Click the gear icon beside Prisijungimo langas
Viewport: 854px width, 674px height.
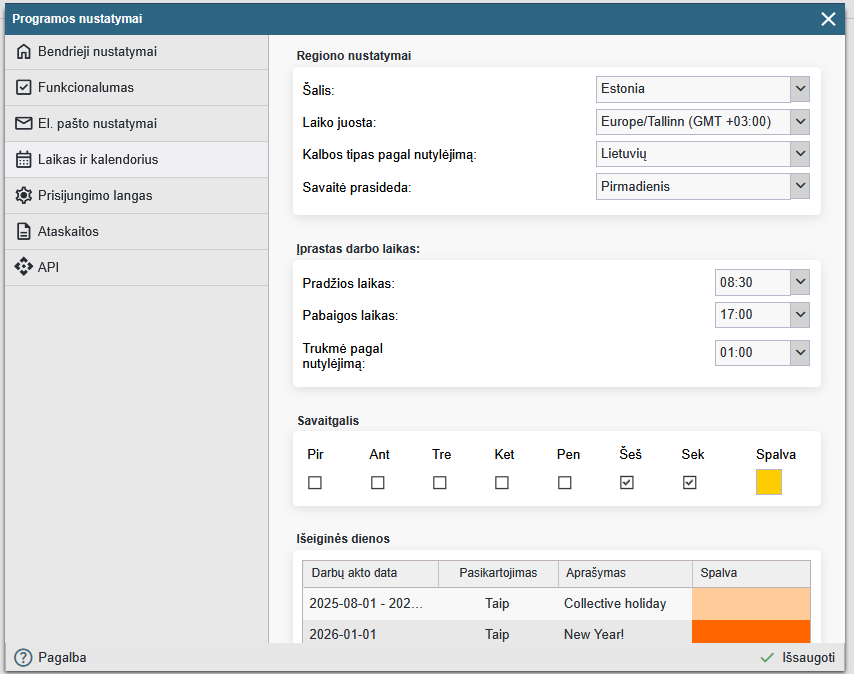point(23,195)
